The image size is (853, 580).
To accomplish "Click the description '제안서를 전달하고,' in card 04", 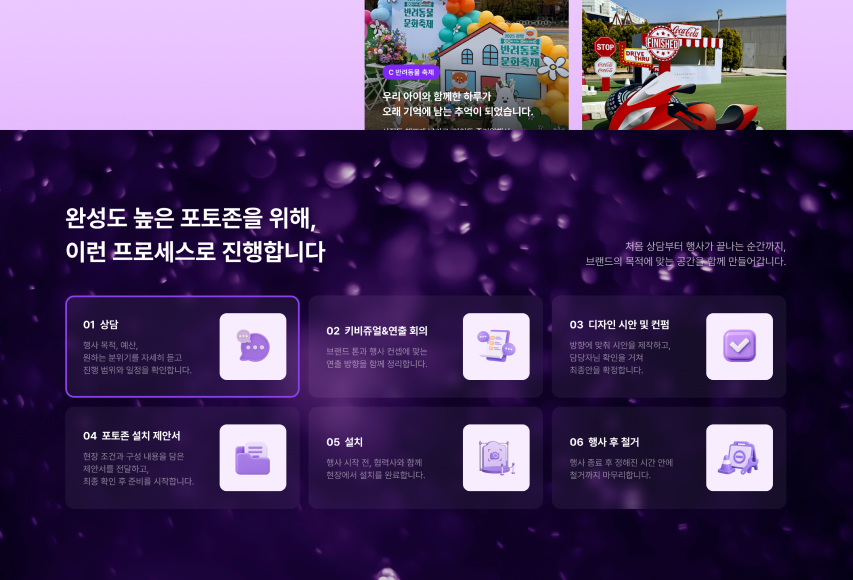I will click(116, 469).
